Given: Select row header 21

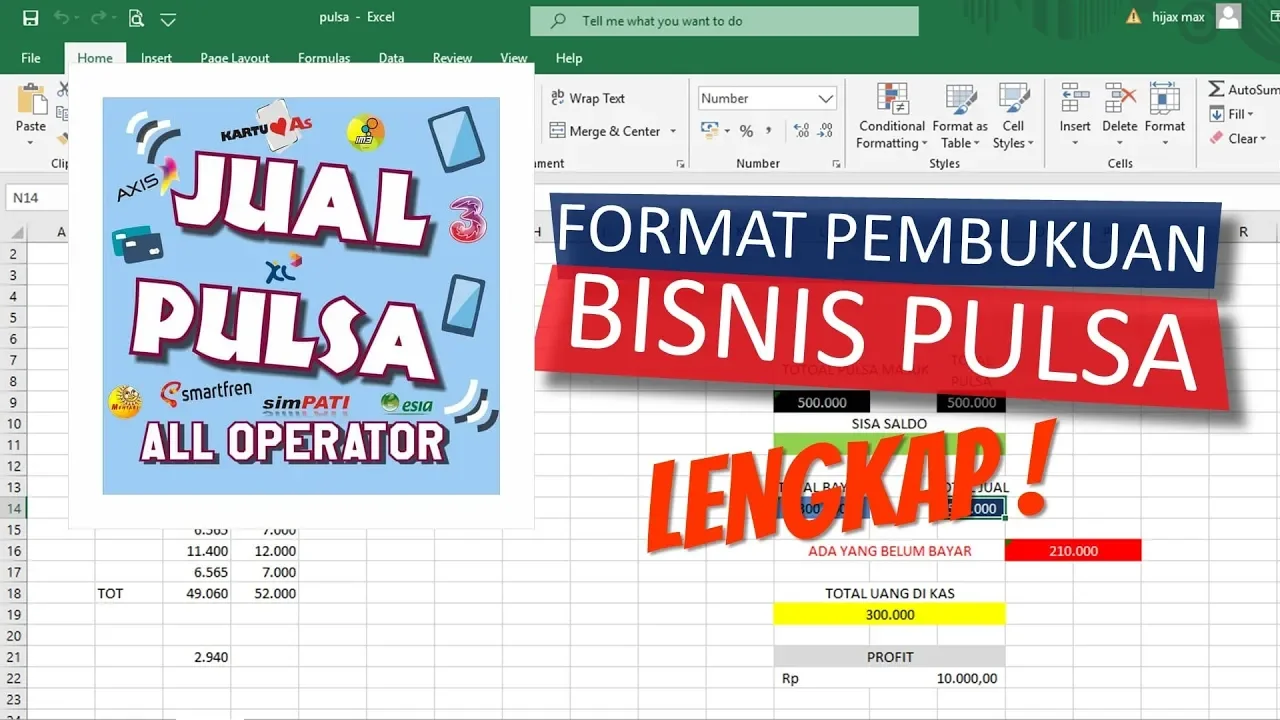Looking at the screenshot, I should pos(14,657).
